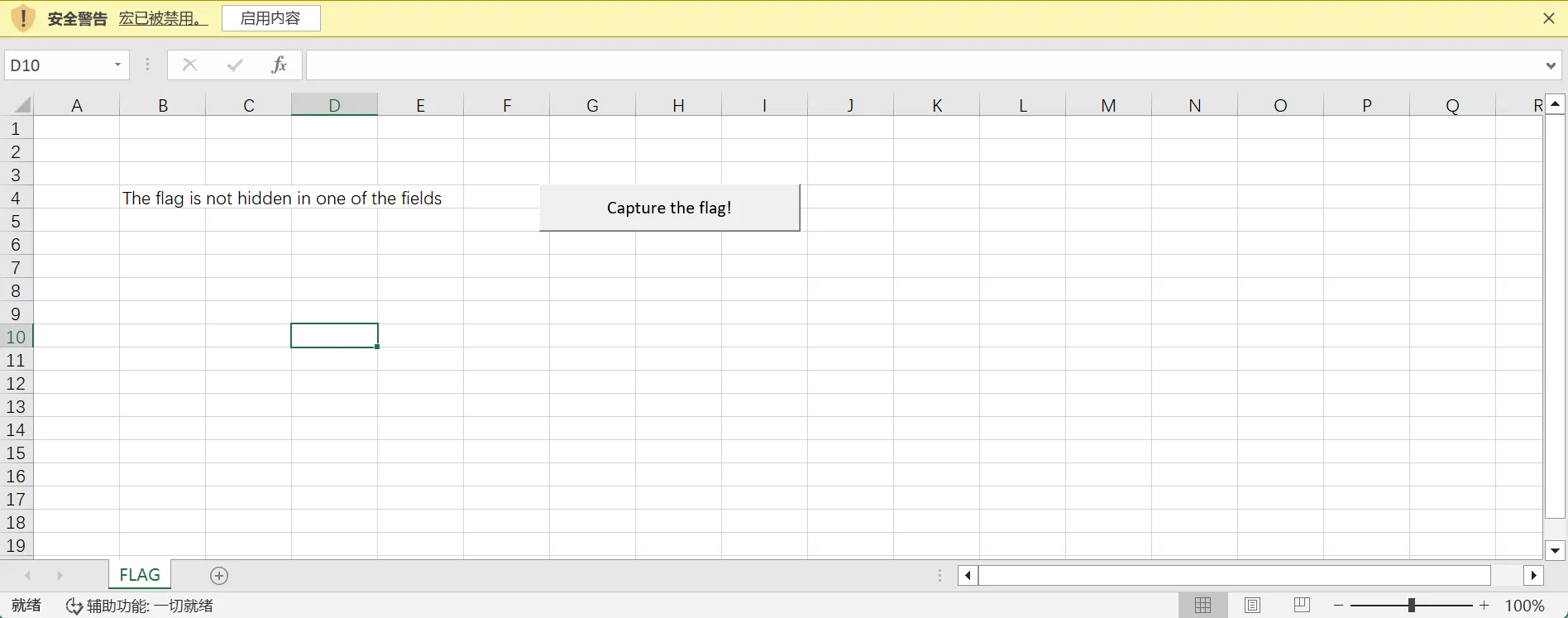Image resolution: width=1568 pixels, height=618 pixels.
Task: Open the 宏已被禁用 macro disabled link
Action: (x=163, y=18)
